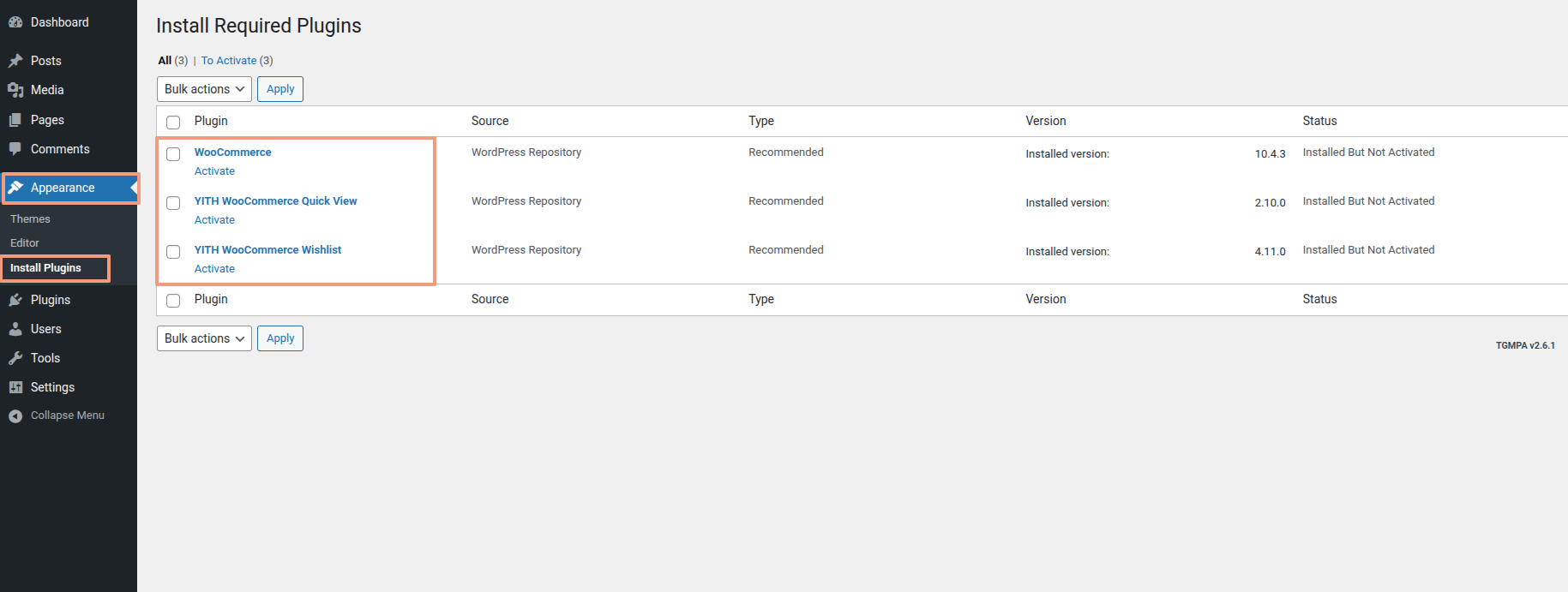Screen dimensions: 1568x592
Task: Click Activate link under WooCommerce
Action: point(214,171)
